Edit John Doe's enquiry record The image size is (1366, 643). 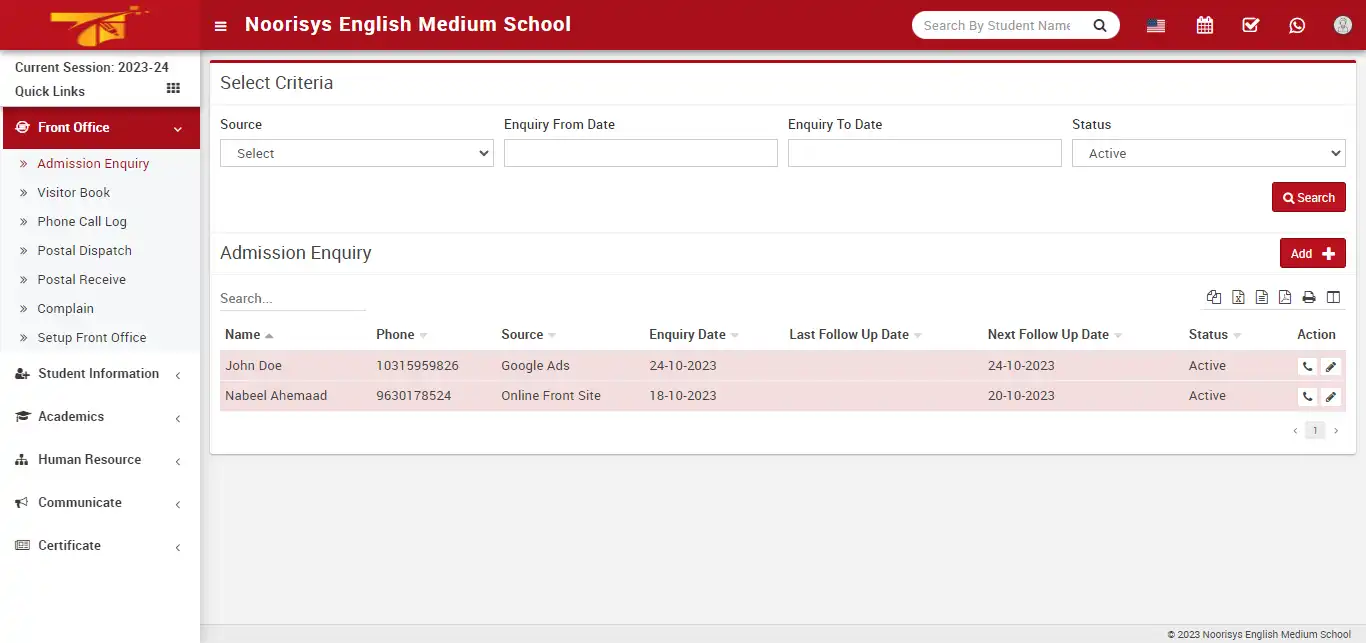(1331, 366)
